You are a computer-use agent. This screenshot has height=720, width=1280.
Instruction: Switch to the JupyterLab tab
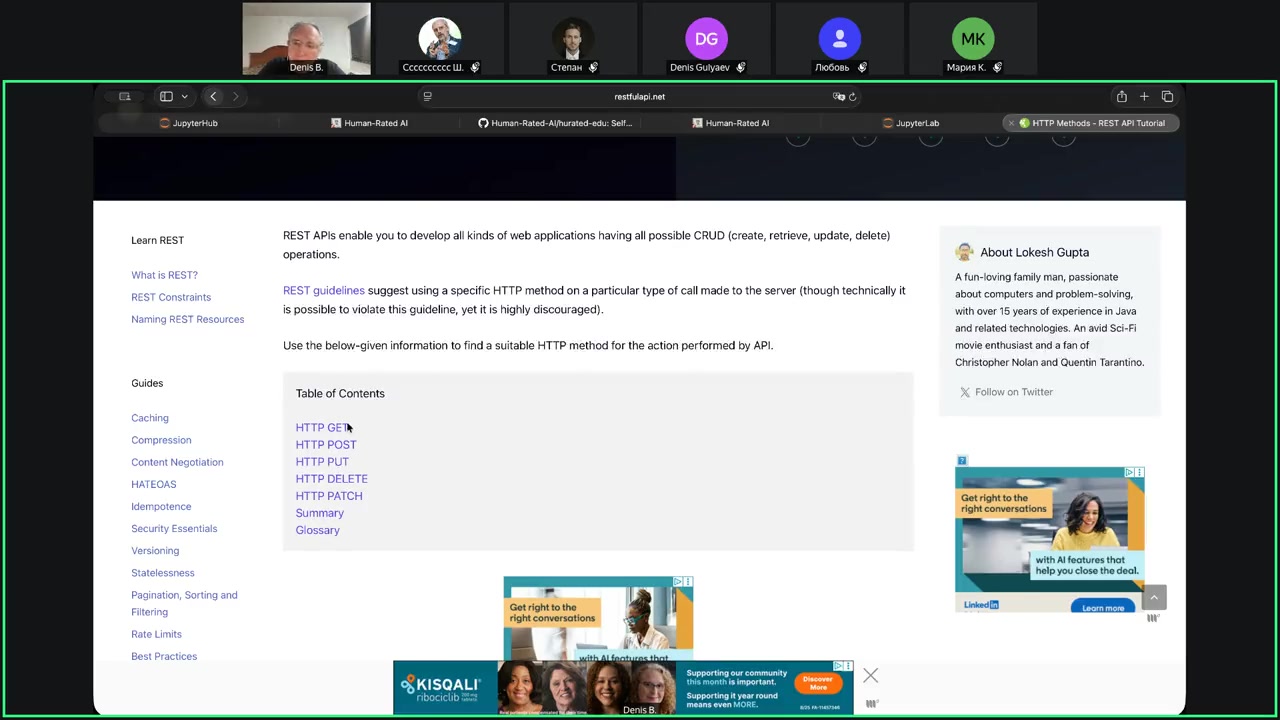[911, 123]
